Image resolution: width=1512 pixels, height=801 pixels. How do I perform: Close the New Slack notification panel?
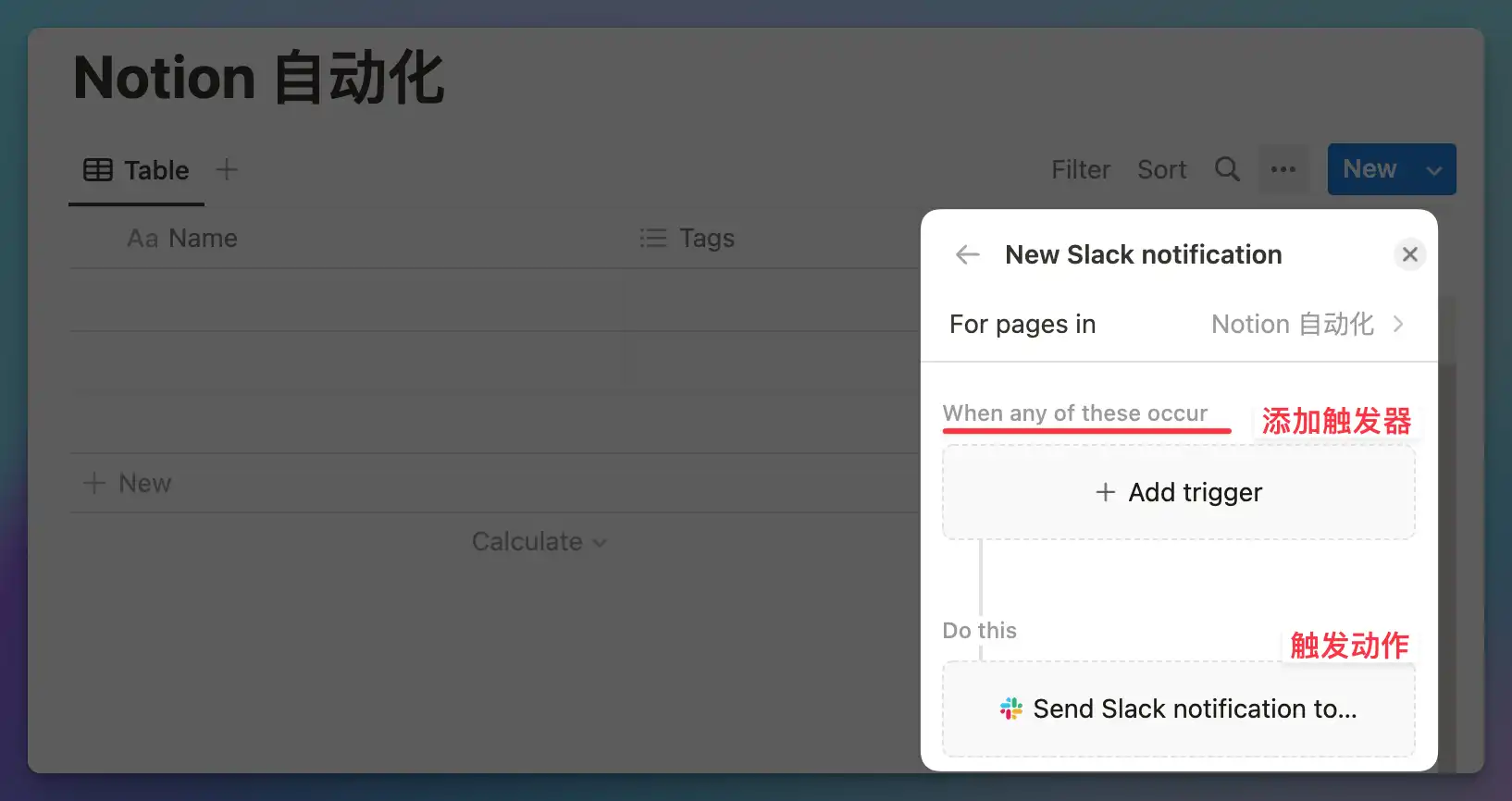pos(1409,254)
